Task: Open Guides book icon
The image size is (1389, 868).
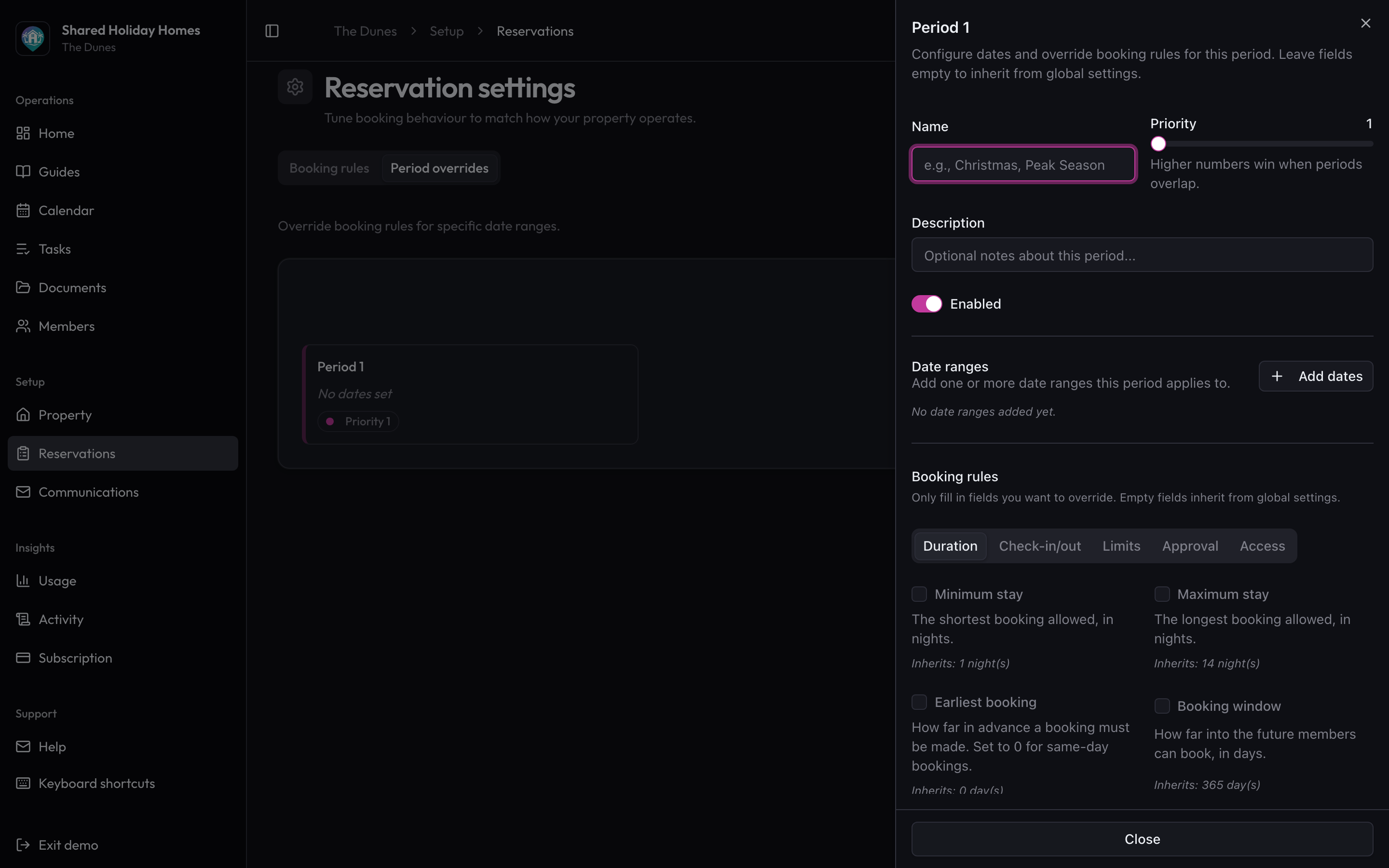Action: [x=23, y=172]
